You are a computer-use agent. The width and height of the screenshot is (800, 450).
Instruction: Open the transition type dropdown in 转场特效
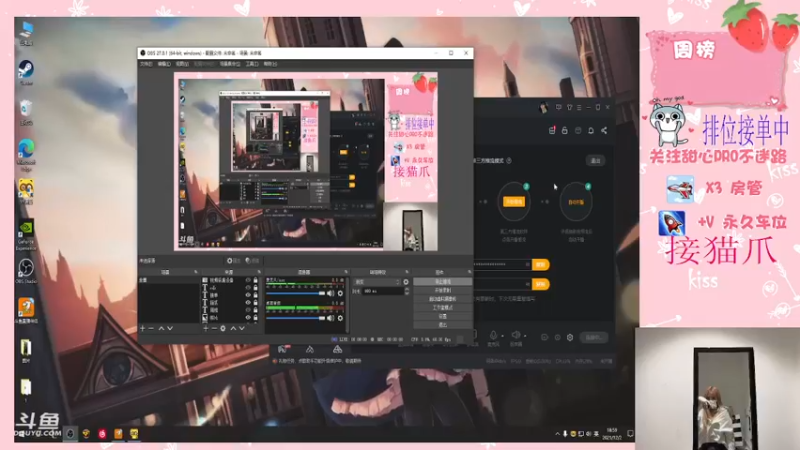pyautogui.click(x=377, y=282)
